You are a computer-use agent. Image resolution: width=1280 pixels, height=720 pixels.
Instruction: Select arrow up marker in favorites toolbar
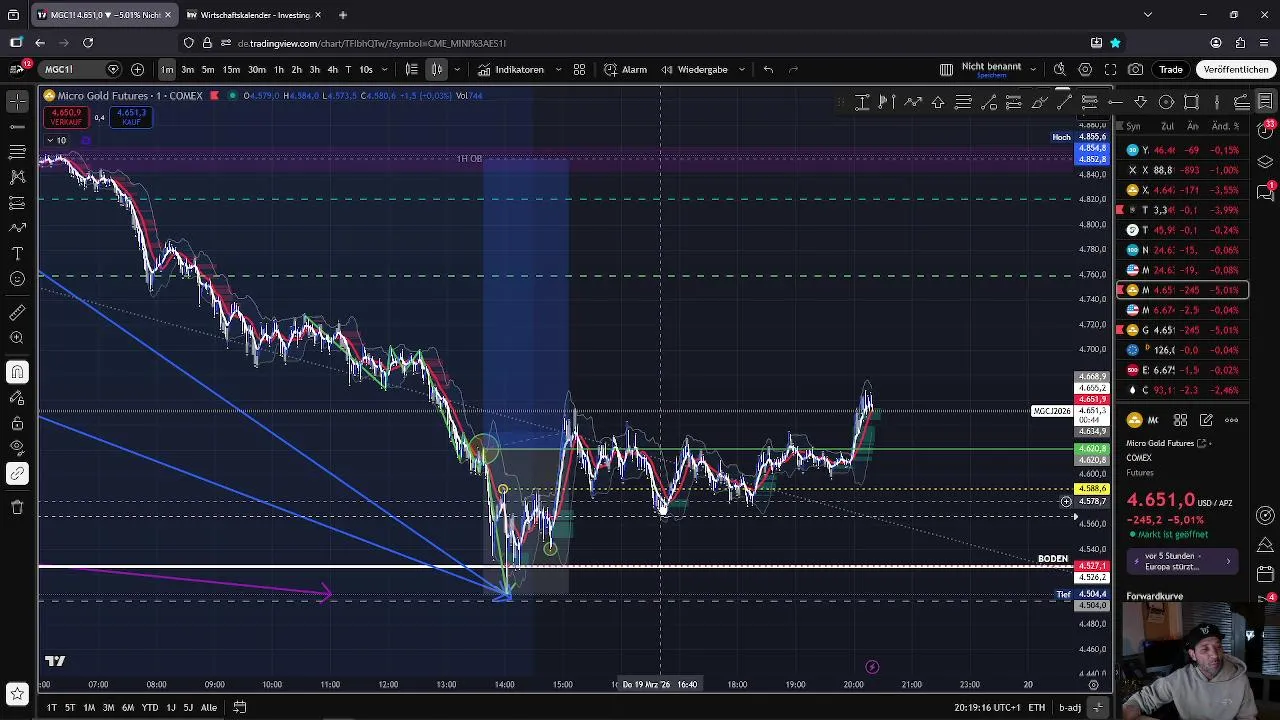click(938, 102)
